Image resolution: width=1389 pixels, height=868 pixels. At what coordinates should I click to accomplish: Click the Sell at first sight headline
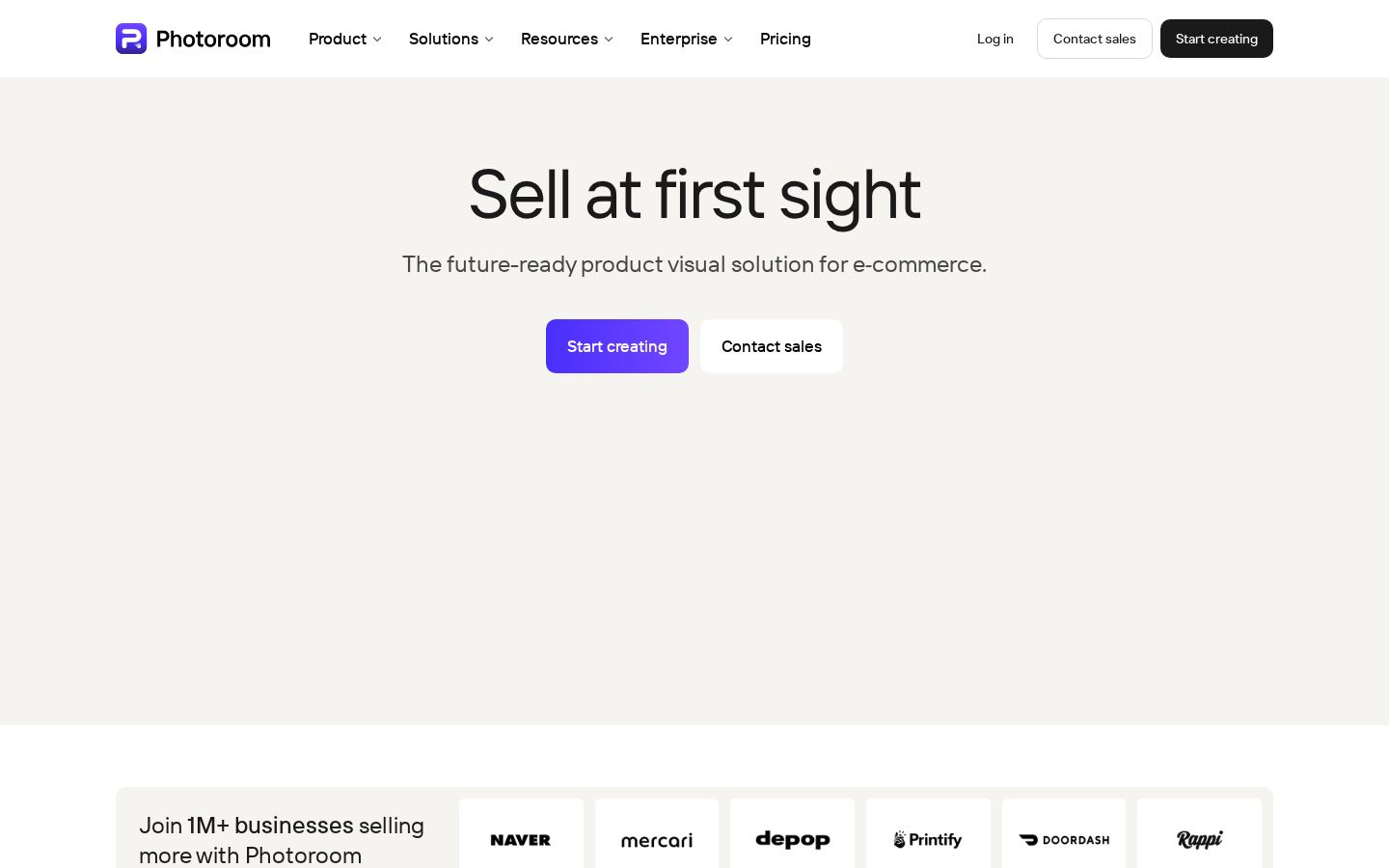click(694, 195)
